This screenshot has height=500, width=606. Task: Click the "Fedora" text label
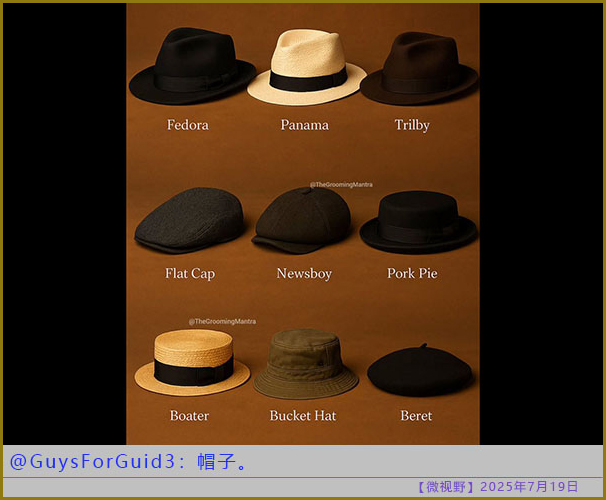coord(188,125)
